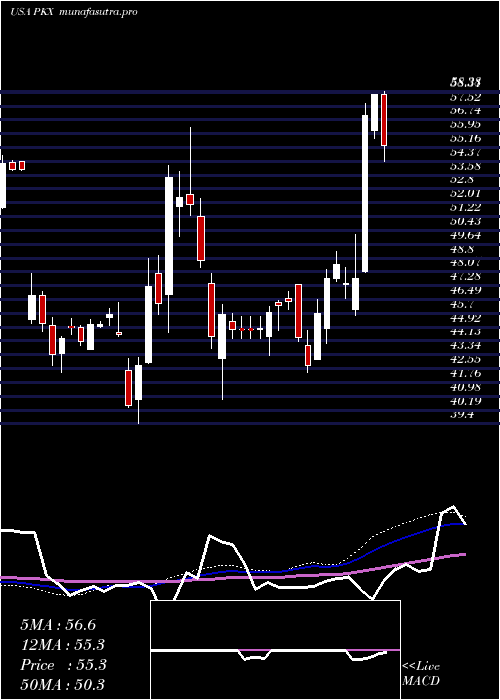Click the '50MA : 50.3' indicator text
Image resolution: width=500 pixels, height=700 pixels.
63,685
